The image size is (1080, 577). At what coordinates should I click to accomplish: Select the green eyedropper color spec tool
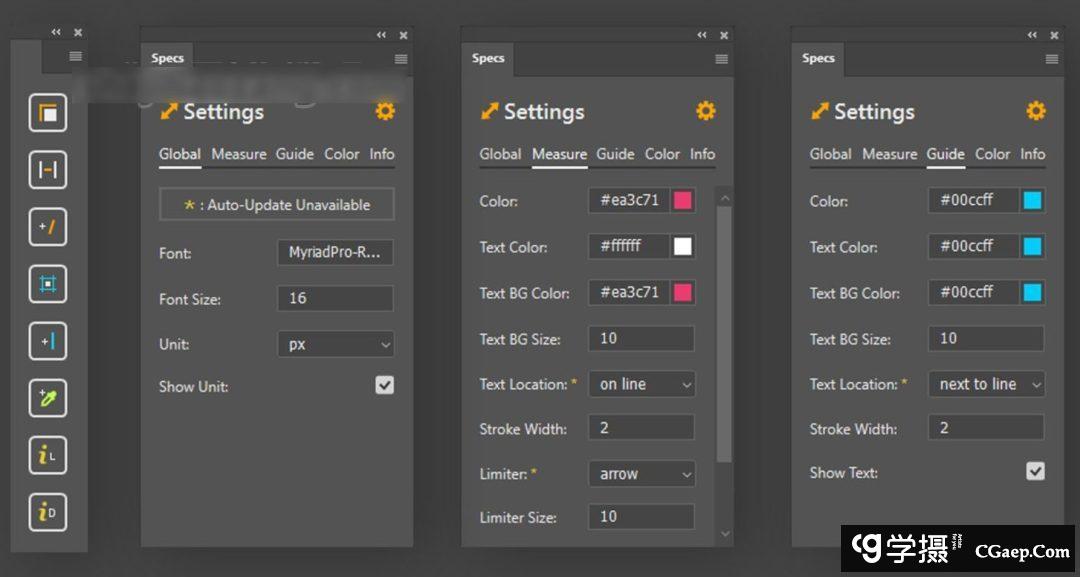(48, 398)
